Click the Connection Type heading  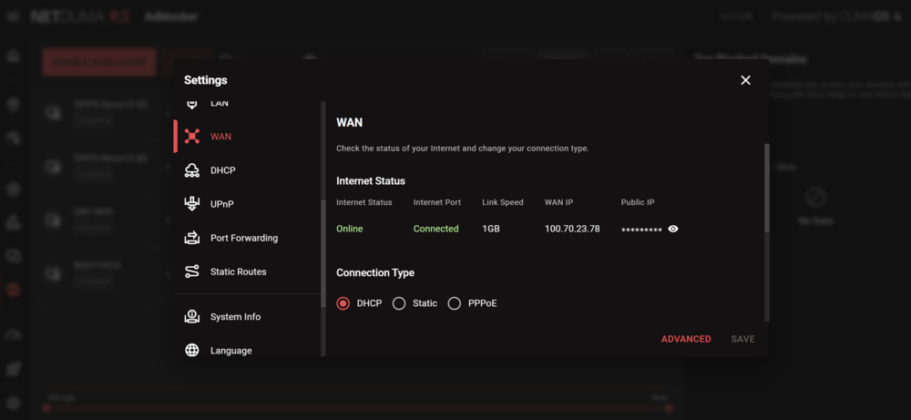(375, 272)
